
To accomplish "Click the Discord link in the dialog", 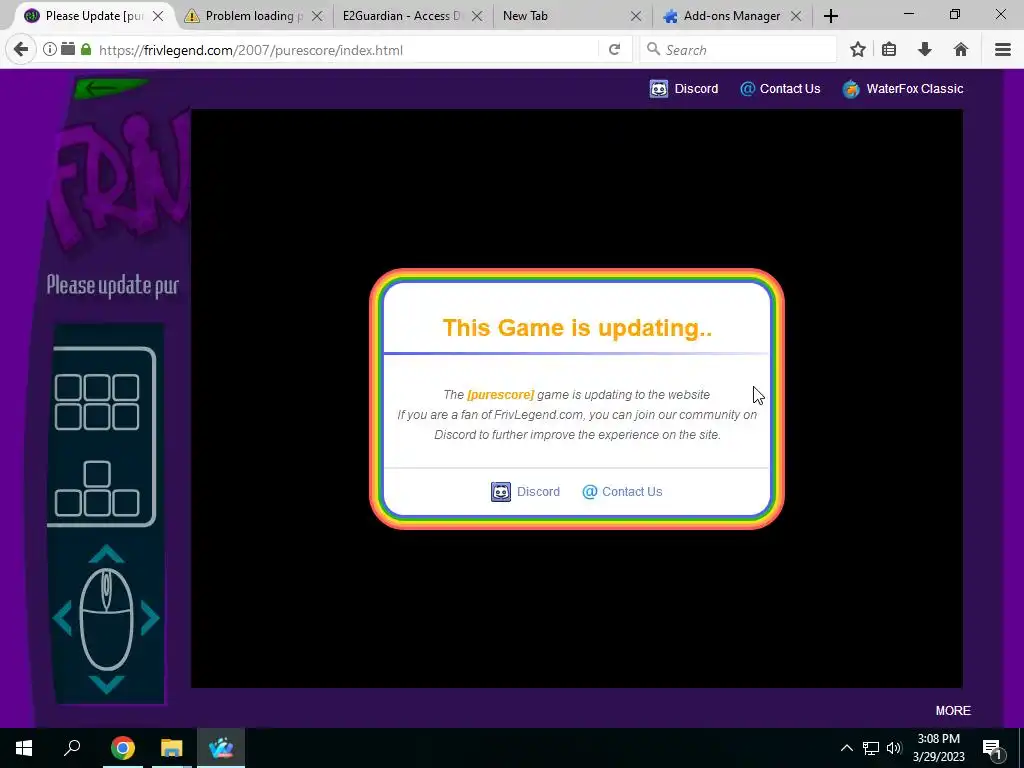I will [x=538, y=492].
